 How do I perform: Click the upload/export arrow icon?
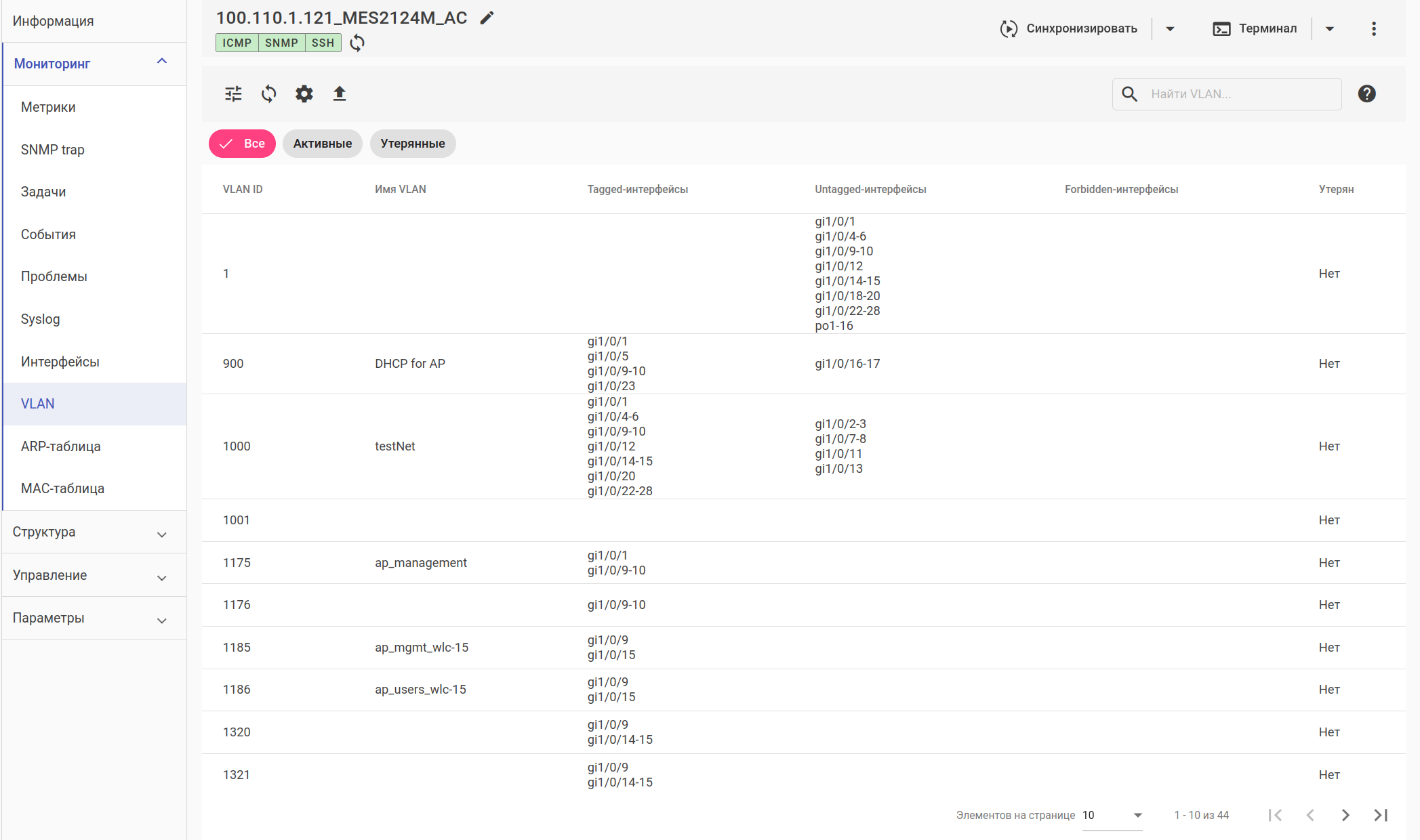pyautogui.click(x=340, y=93)
